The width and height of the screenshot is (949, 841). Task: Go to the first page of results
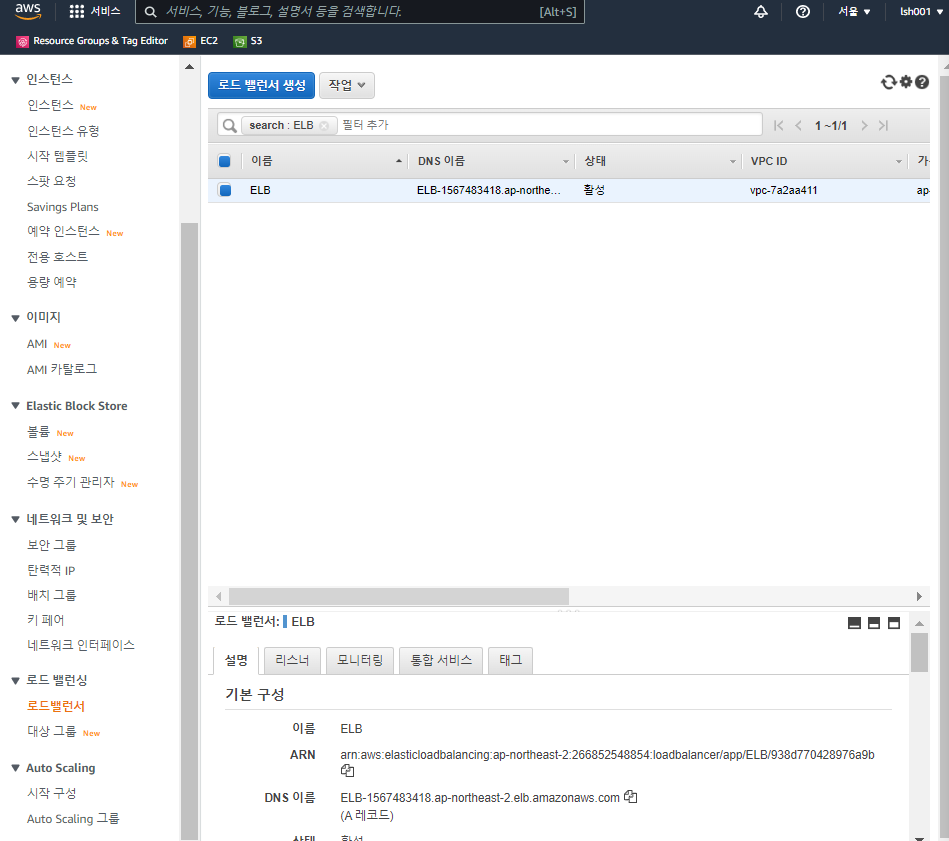click(779, 126)
